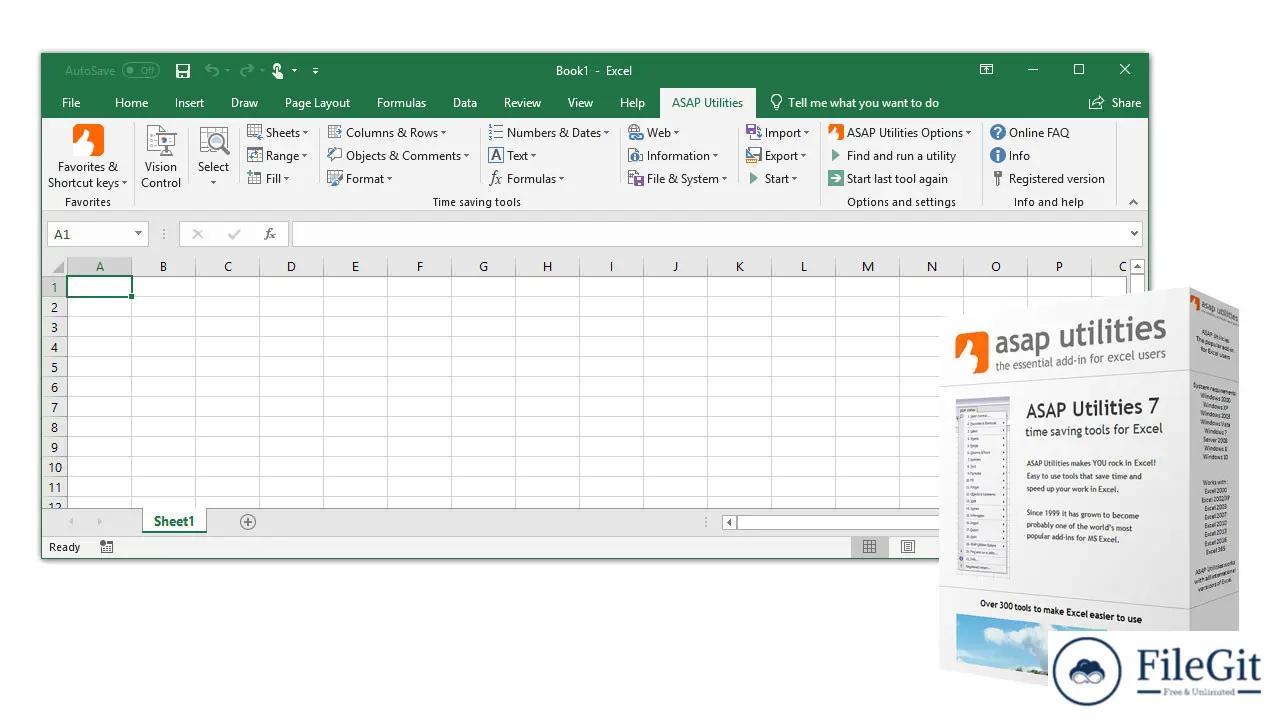Open the Vision Control tool
The height and width of the screenshot is (720, 1280).
click(161, 157)
